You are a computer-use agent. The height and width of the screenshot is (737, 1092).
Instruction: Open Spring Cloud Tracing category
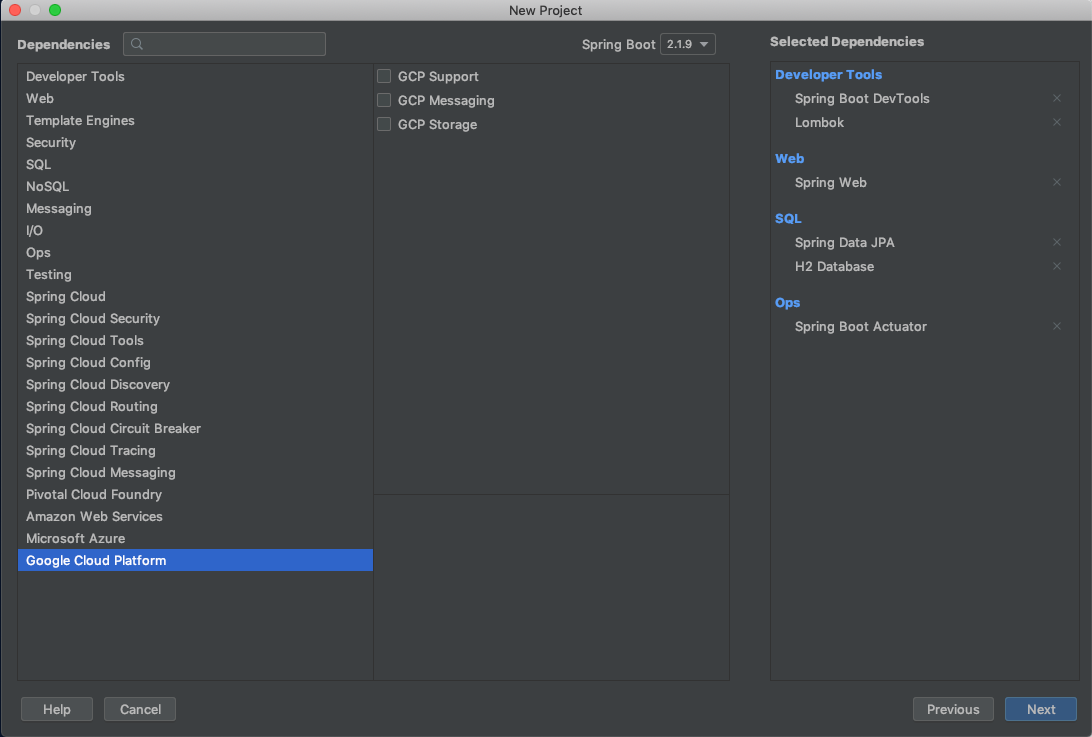coord(195,450)
